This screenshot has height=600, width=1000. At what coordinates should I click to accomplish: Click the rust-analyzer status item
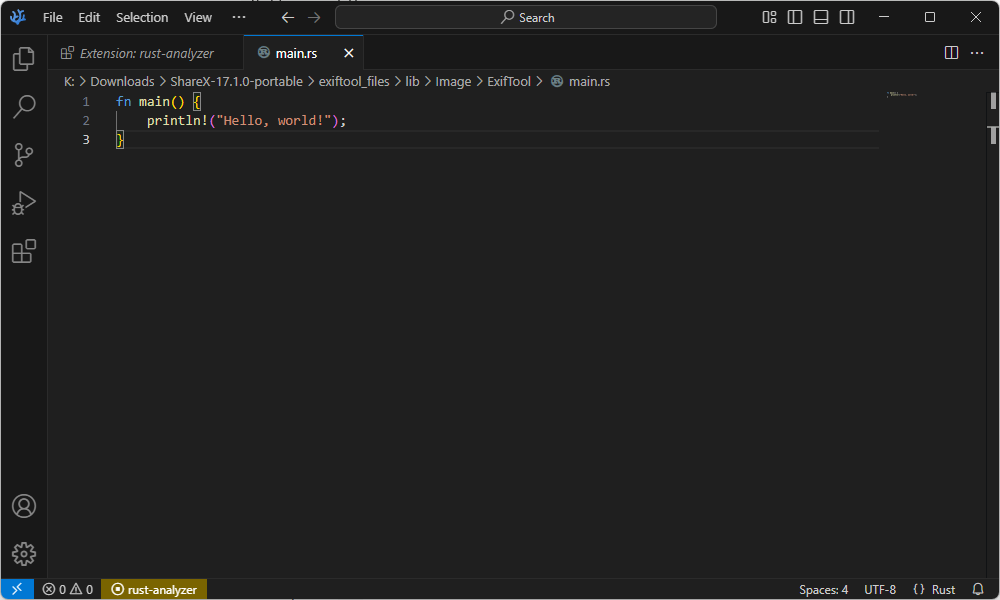pyautogui.click(x=154, y=589)
